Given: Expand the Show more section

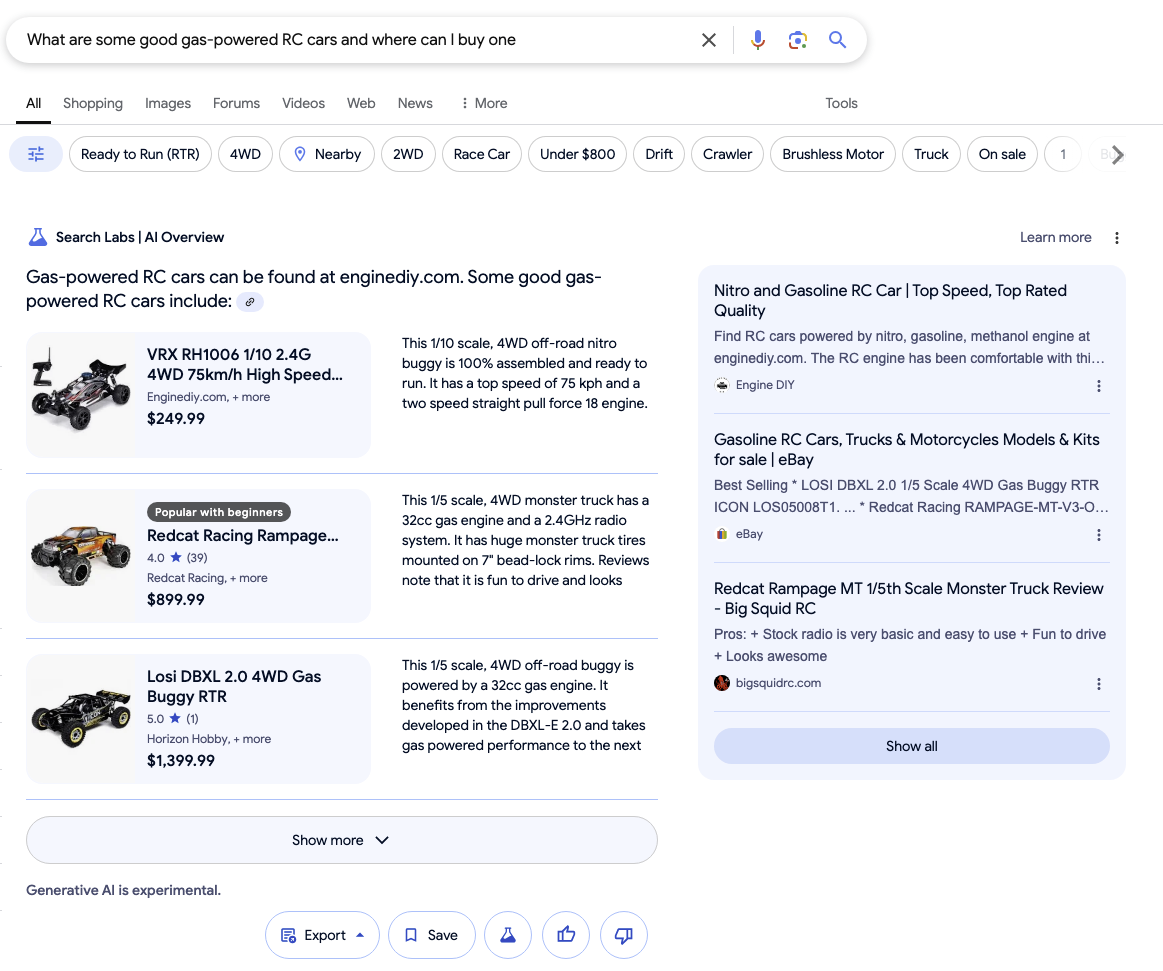Looking at the screenshot, I should 342,840.
